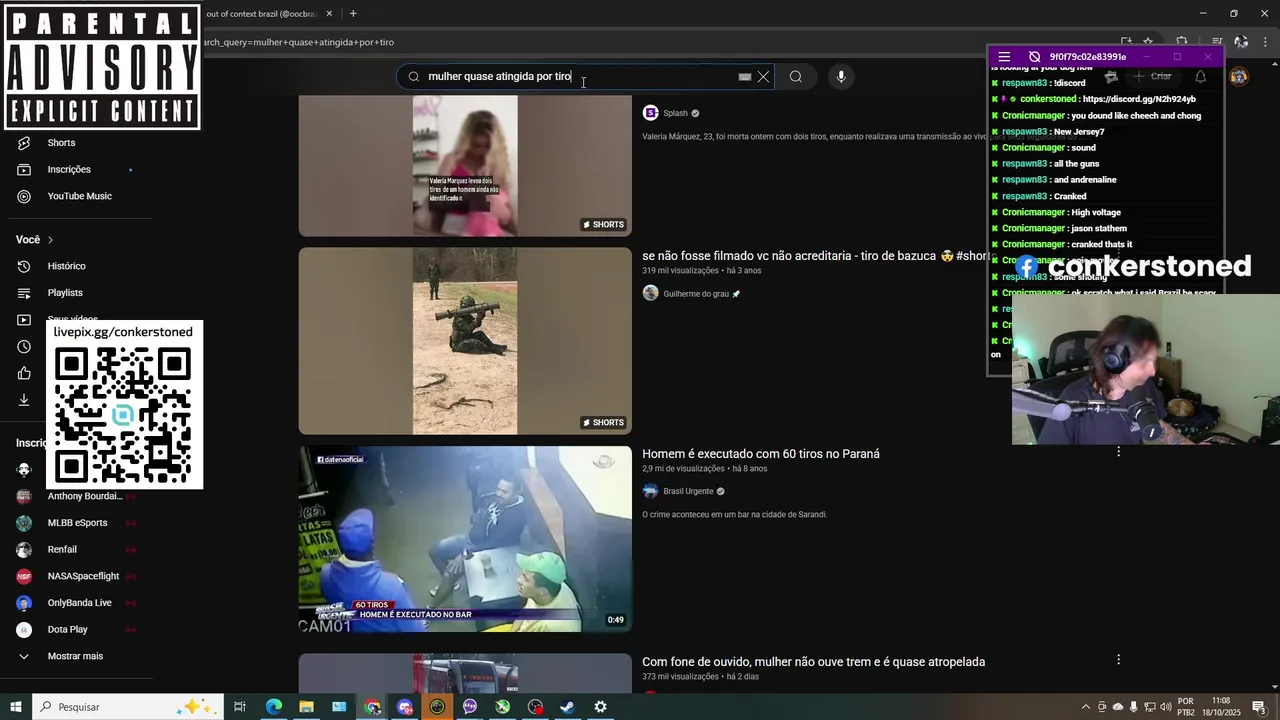Click the page scrollbar down arrow
Screen dimensions: 1280x720
point(1275,687)
